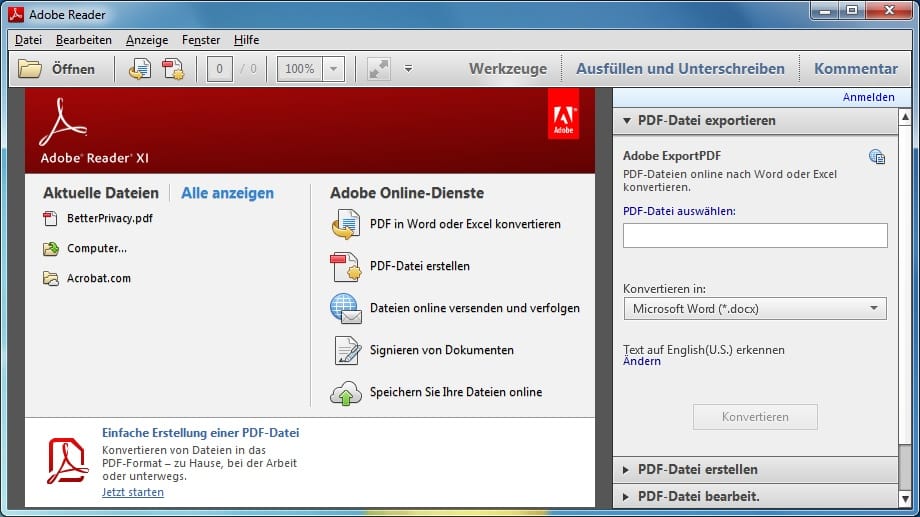Click the Computer... folder icon

coord(51,249)
